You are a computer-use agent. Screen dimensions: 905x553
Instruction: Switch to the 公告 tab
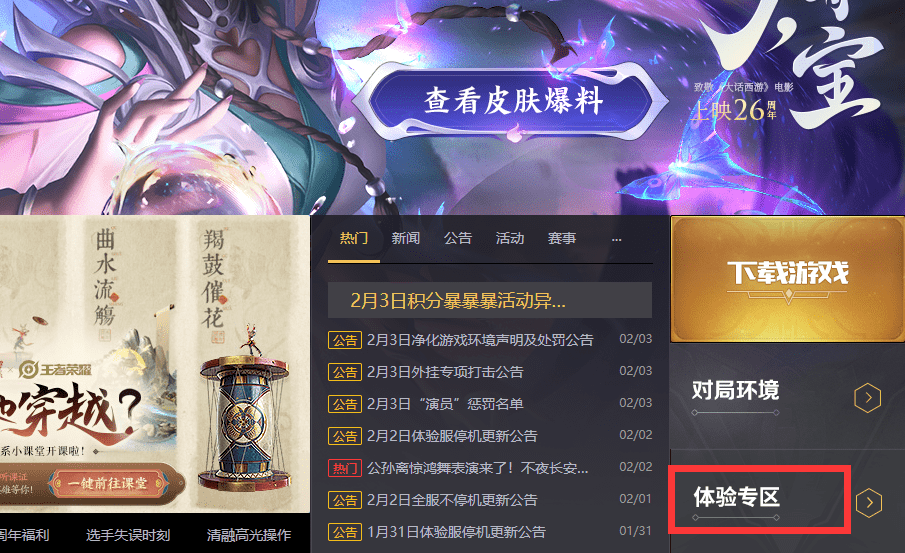tap(458, 238)
